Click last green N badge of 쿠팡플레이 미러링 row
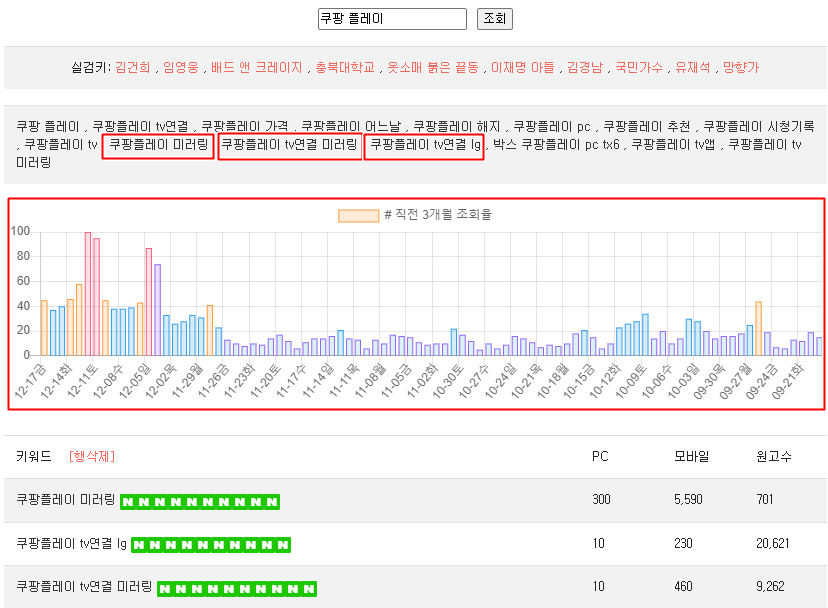This screenshot has height=608, width=828. tap(272, 502)
